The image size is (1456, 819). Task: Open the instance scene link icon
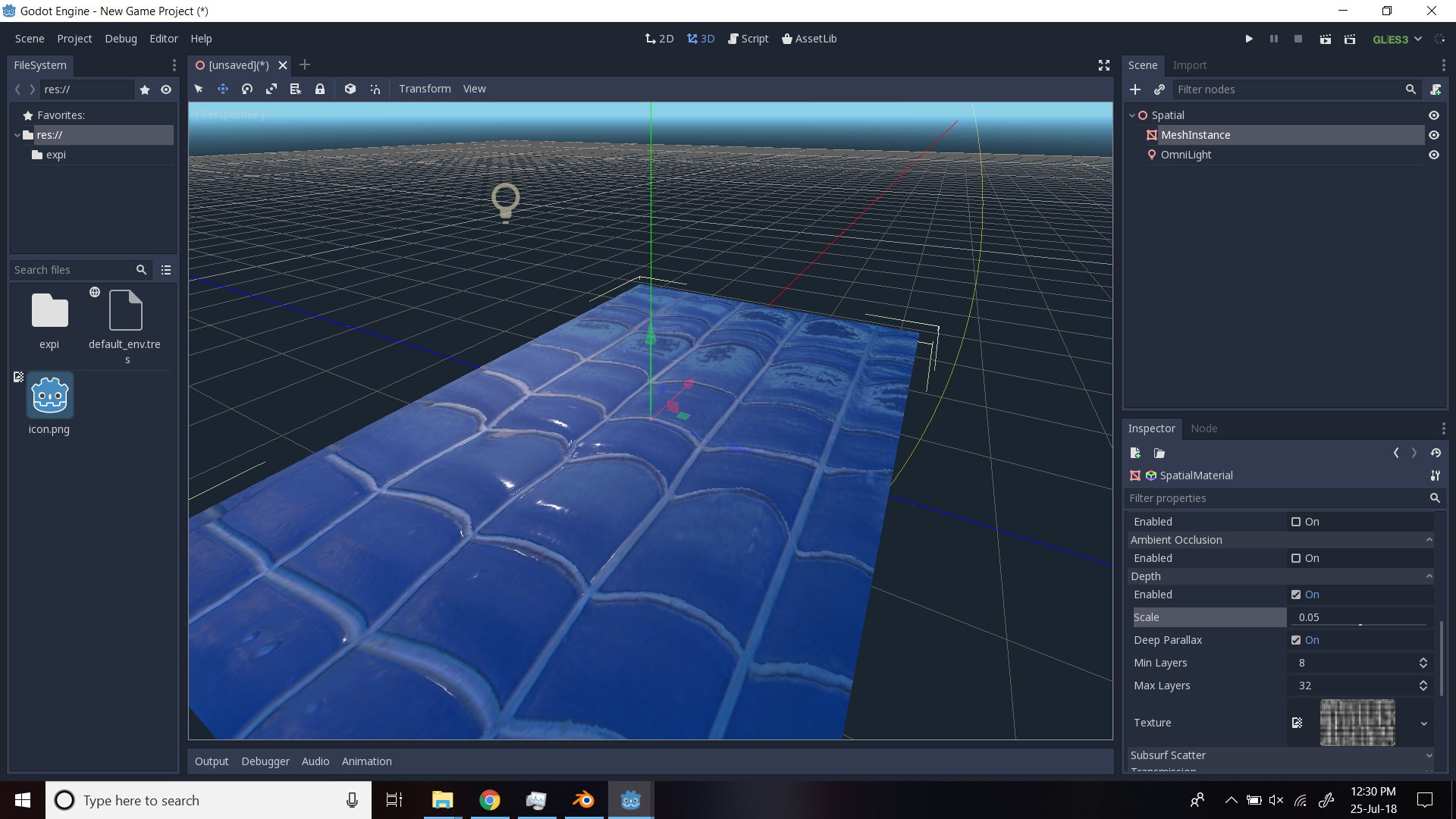point(1159,89)
